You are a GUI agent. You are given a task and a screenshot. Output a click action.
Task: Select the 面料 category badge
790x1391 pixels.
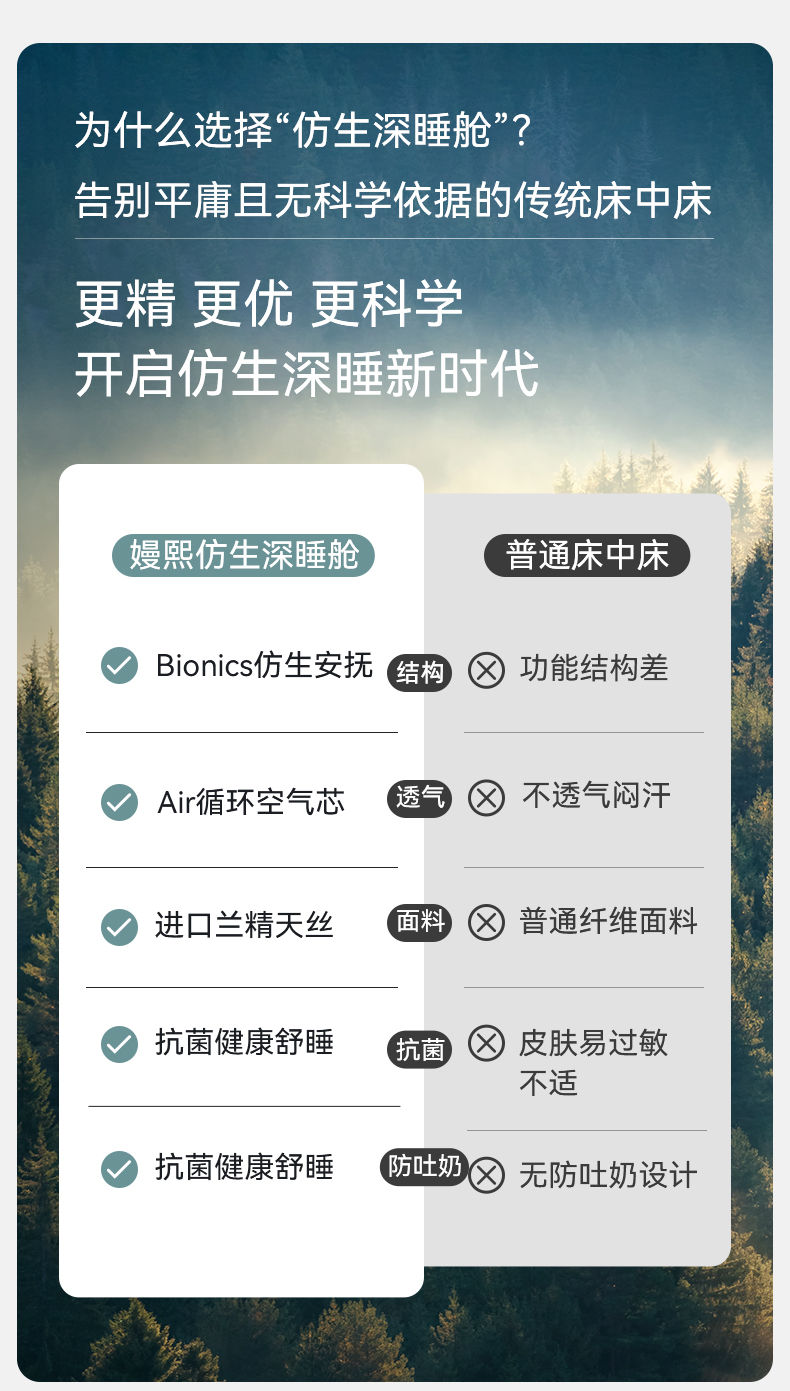[420, 922]
